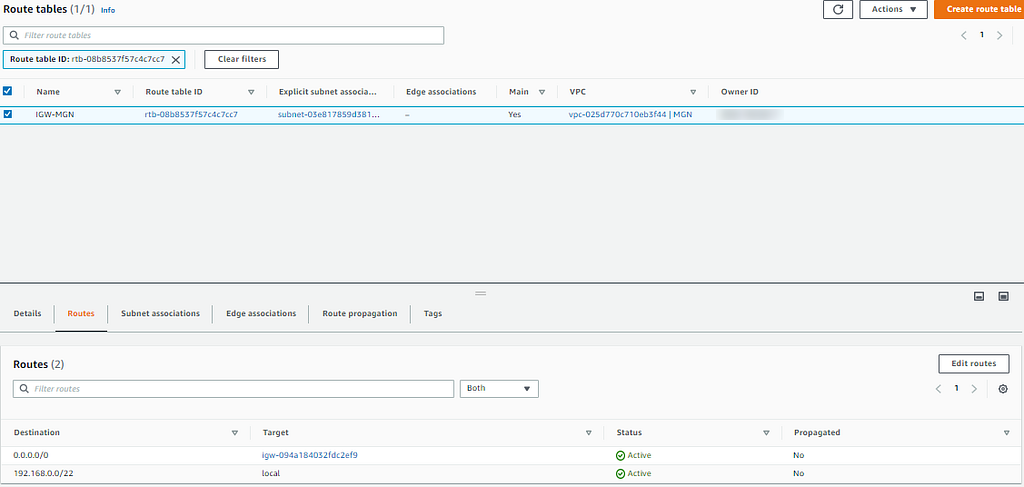This screenshot has height=487, width=1024.
Task: Sort routes by Destination column
Action: [235, 433]
